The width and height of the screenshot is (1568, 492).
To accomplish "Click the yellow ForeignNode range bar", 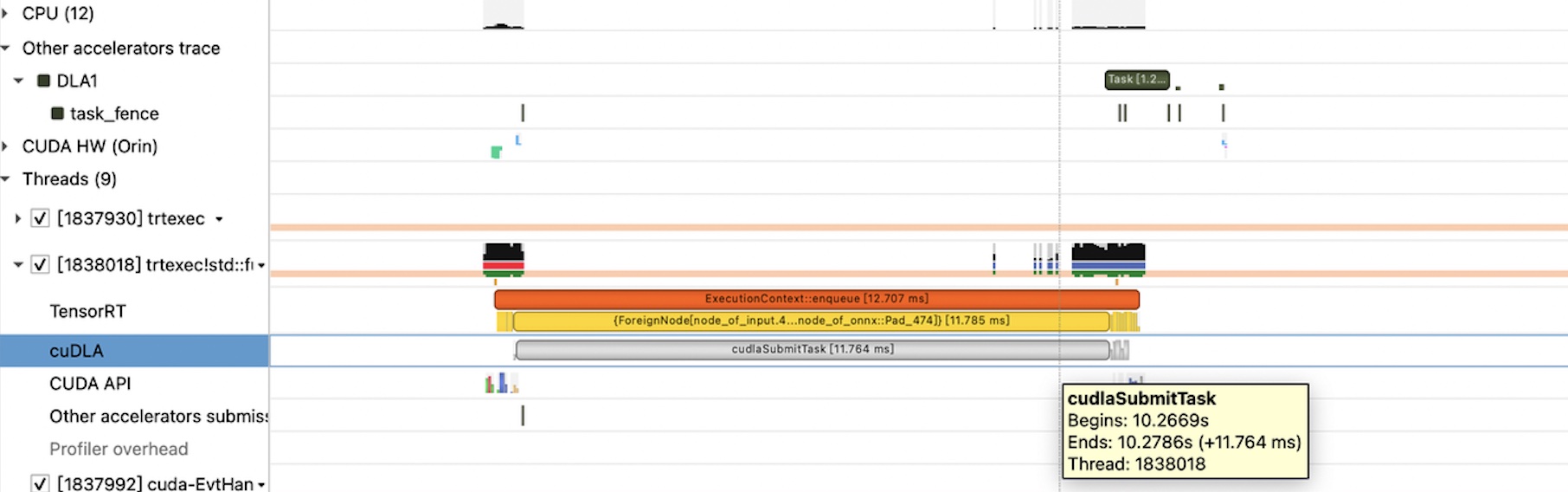I will tap(811, 321).
